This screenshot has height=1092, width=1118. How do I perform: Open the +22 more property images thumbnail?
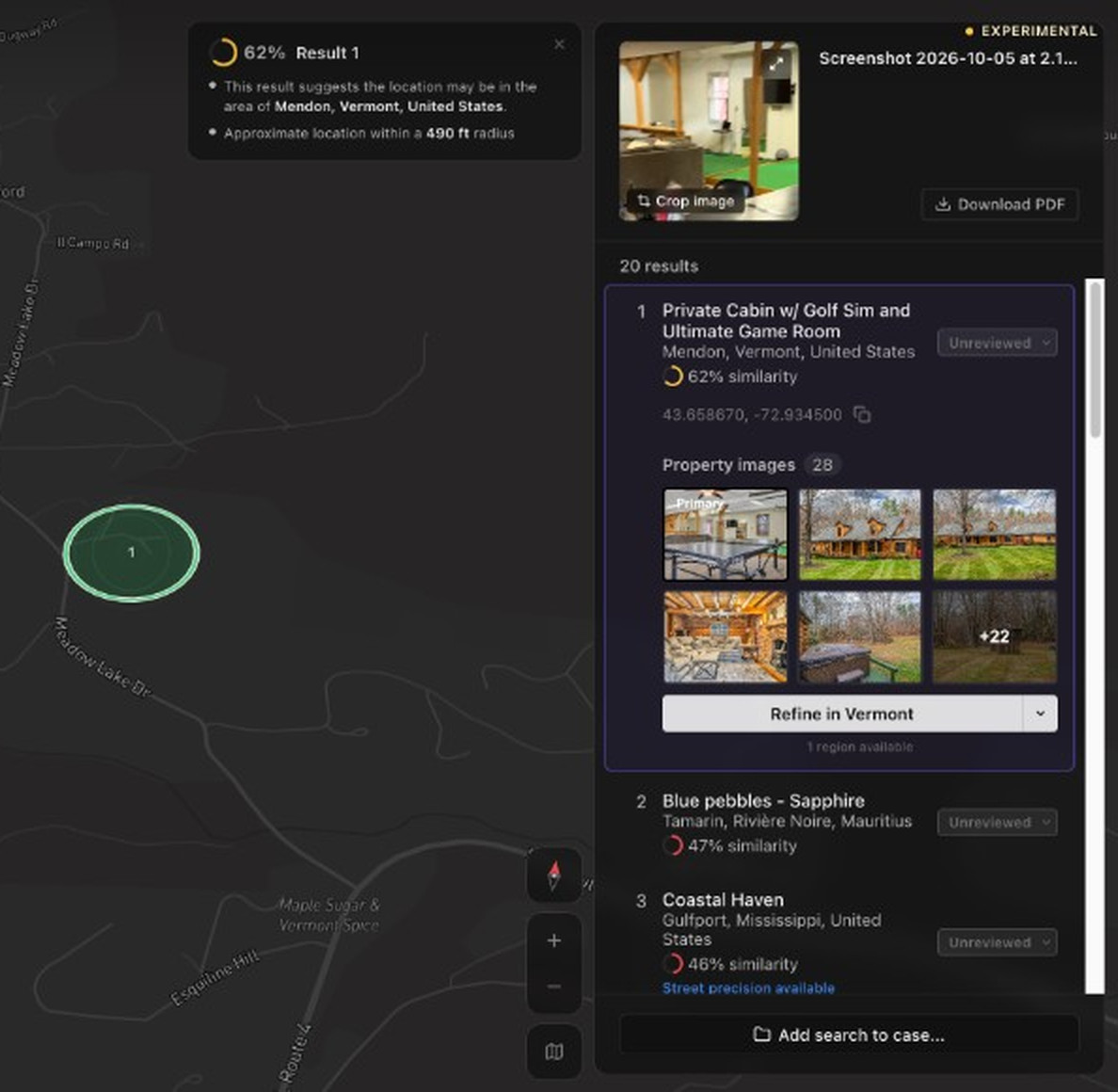[995, 636]
